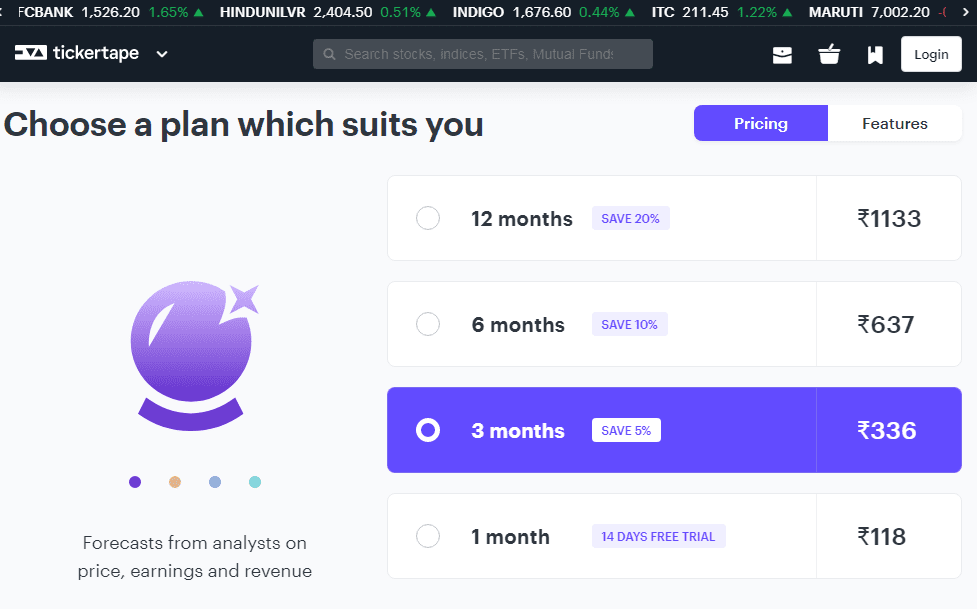977x609 pixels.
Task: Open the basket icon in header
Action: (x=829, y=54)
